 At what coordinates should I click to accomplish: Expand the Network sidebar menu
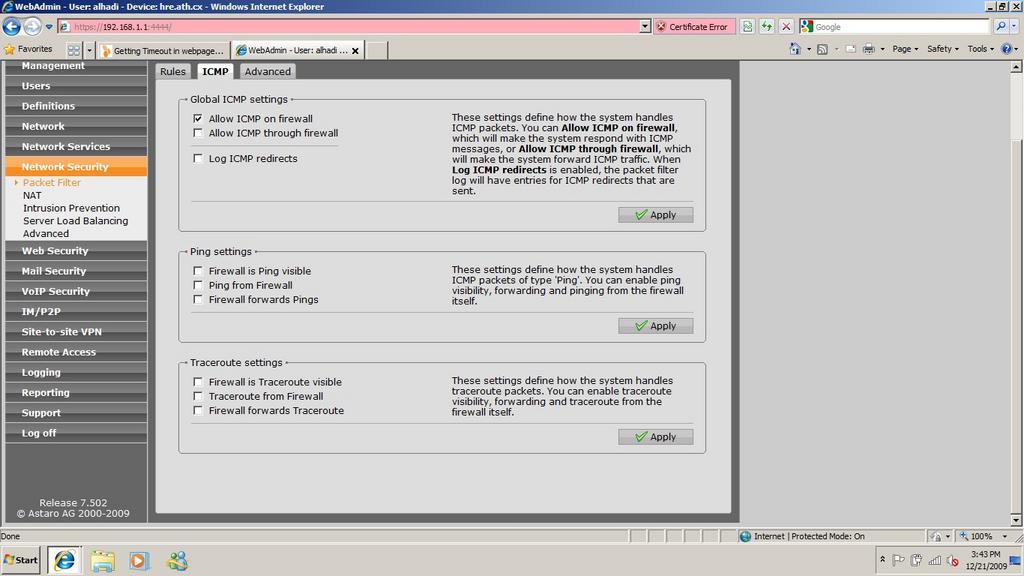(x=76, y=126)
